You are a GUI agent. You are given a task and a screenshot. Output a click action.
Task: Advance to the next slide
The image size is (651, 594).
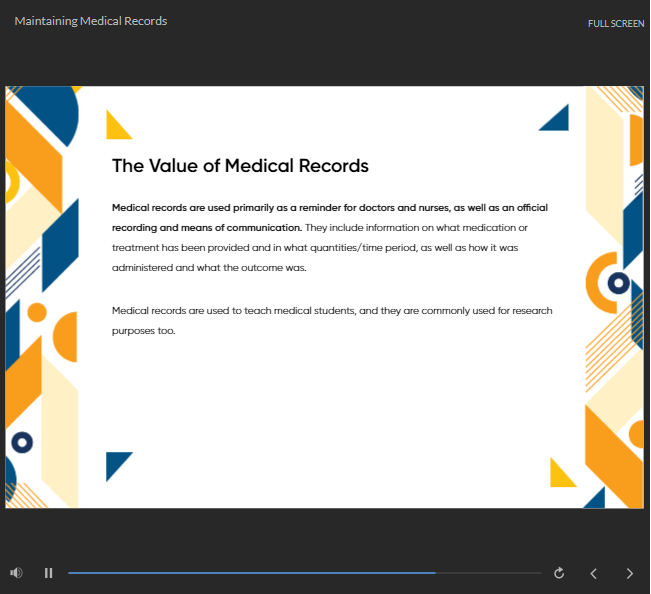[629, 573]
